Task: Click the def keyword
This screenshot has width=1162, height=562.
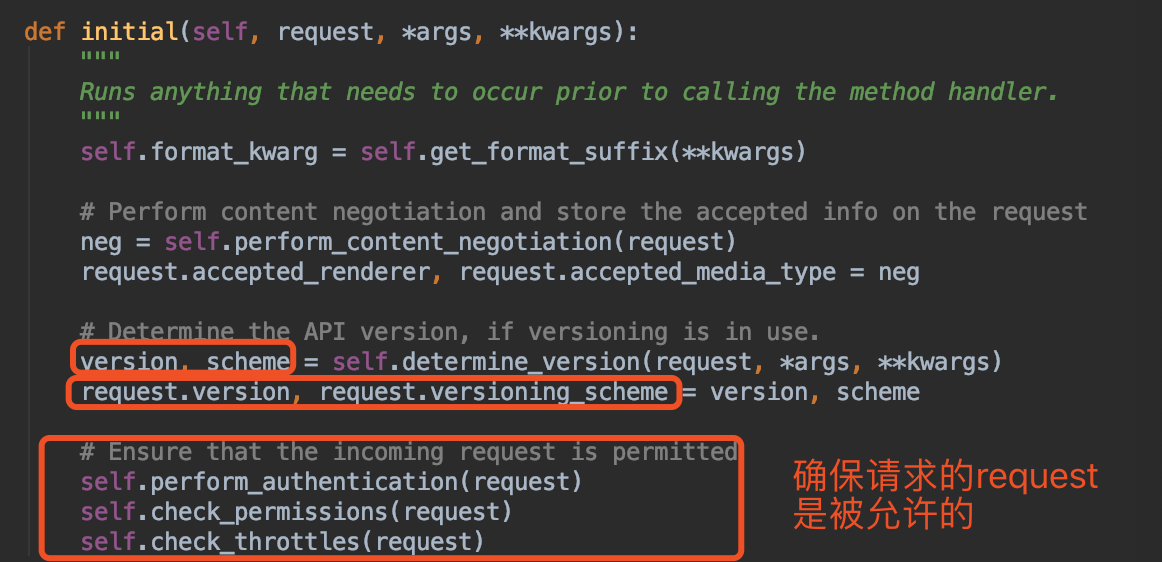Action: pyautogui.click(x=45, y=32)
